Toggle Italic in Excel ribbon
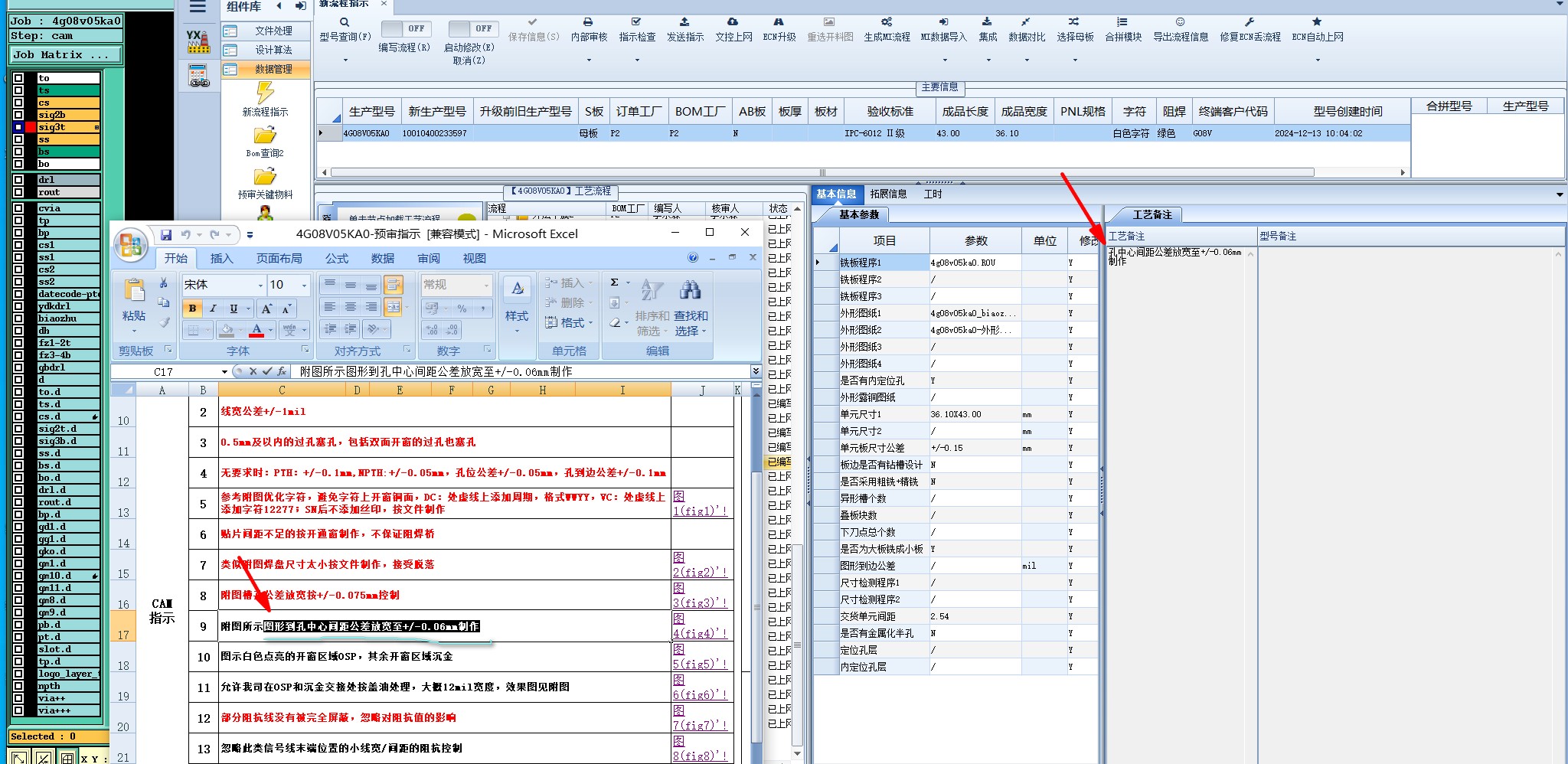This screenshot has height=764, width=1568. [213, 309]
